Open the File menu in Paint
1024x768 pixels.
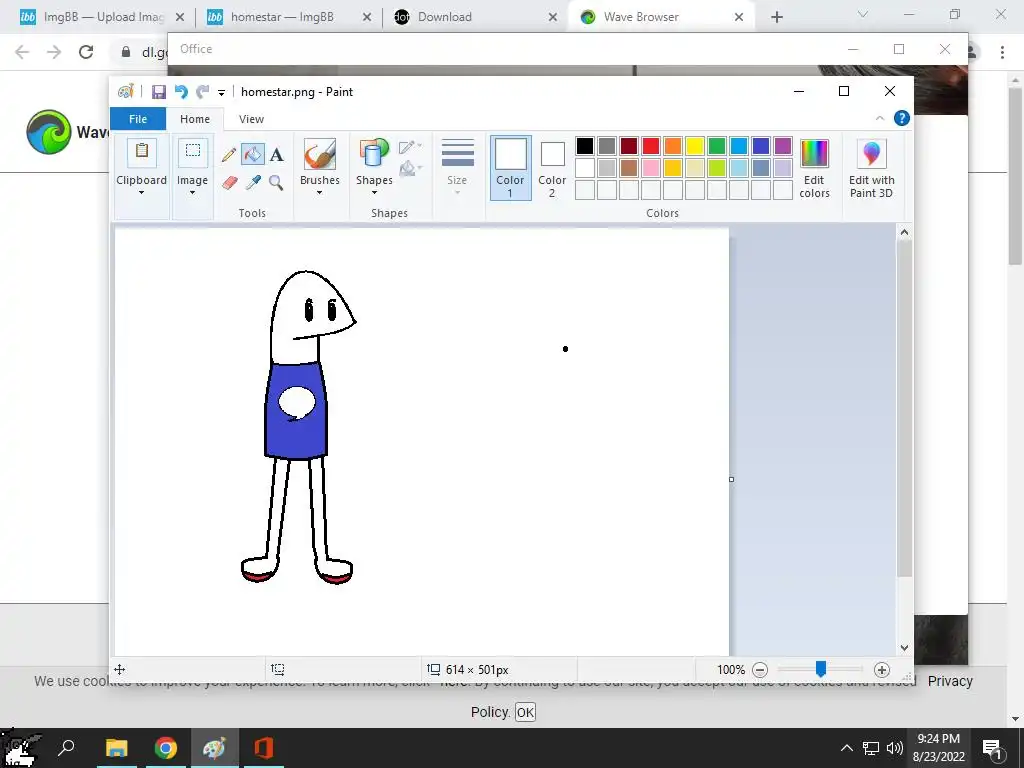(138, 119)
